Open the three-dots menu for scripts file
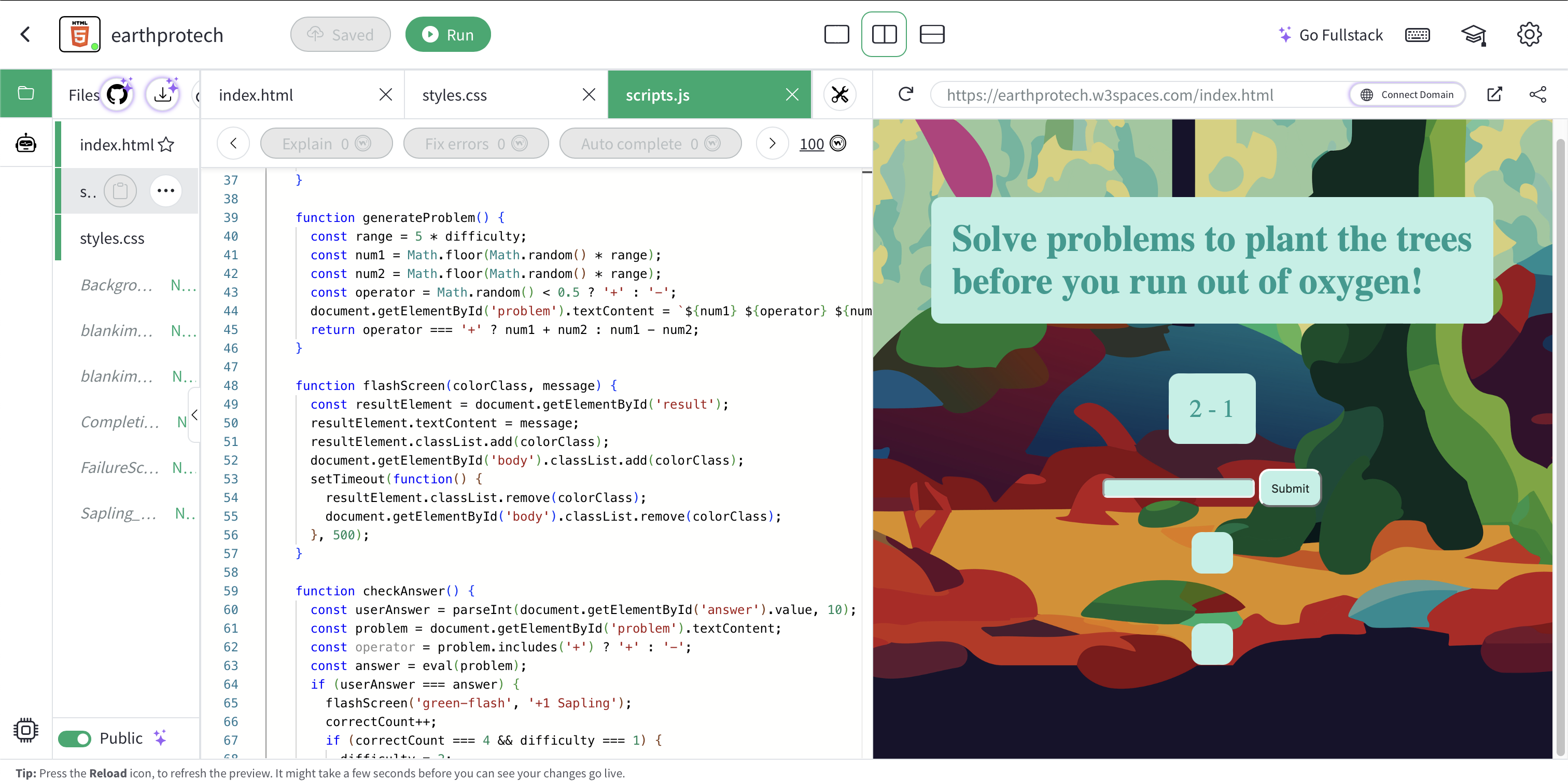The width and height of the screenshot is (1568, 781). (x=165, y=191)
